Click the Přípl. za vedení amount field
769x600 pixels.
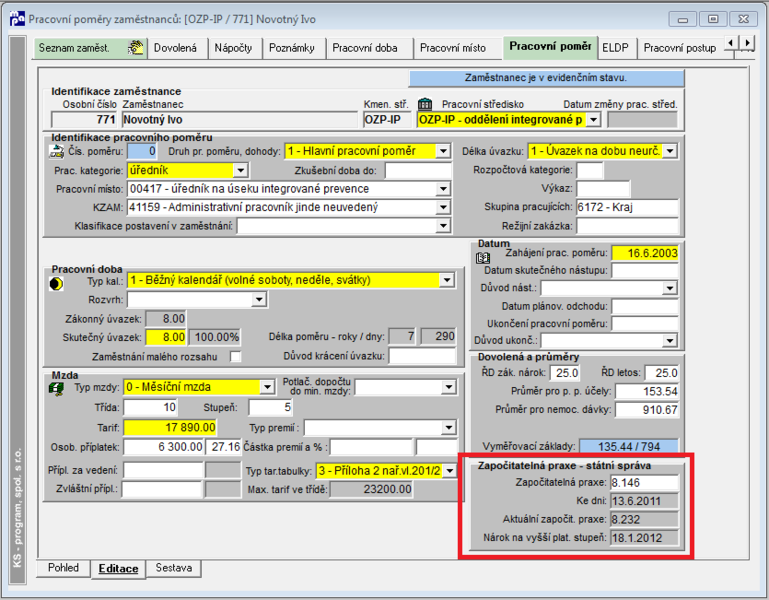pos(163,470)
